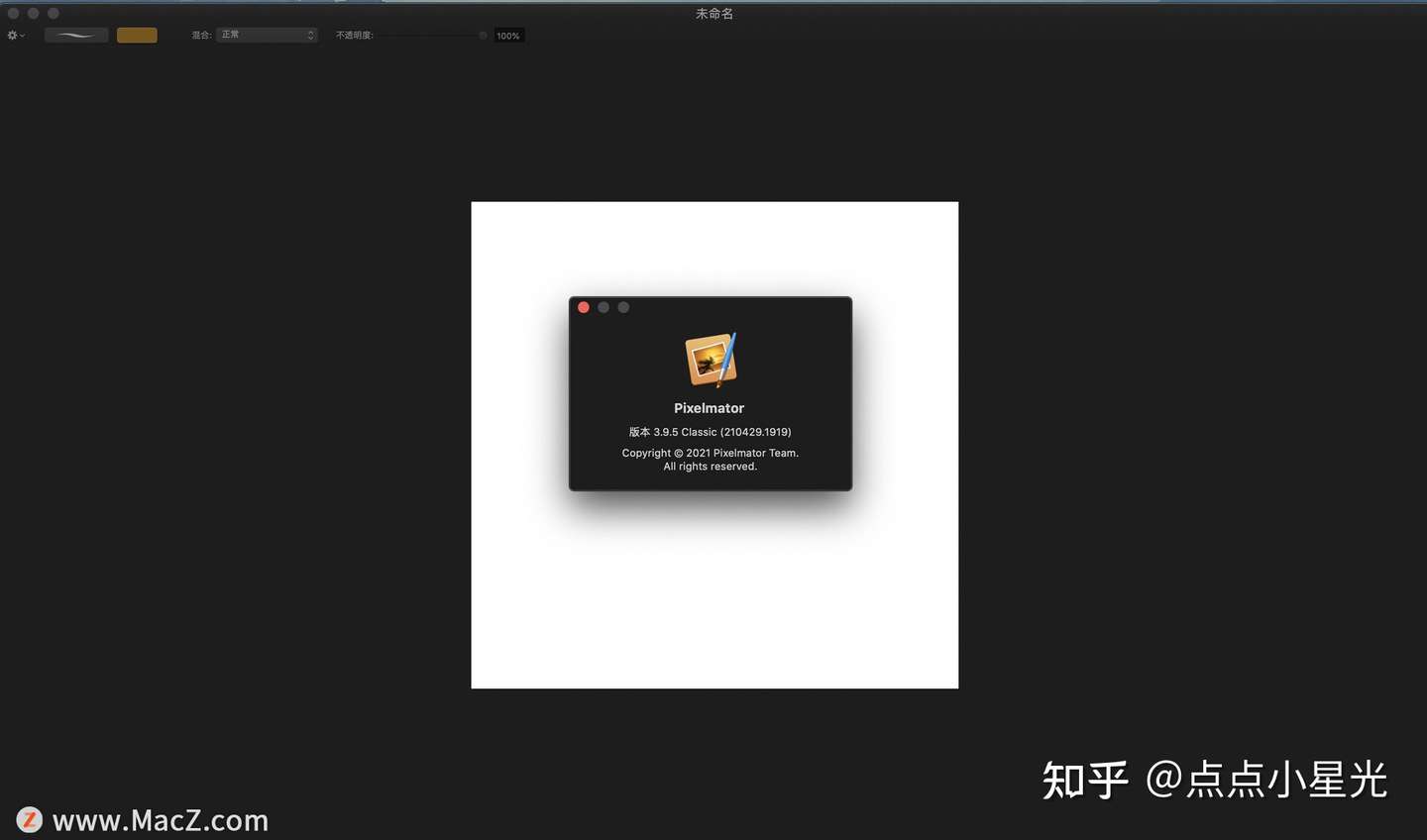Image resolution: width=1427 pixels, height=840 pixels.
Task: Open the brush stroke preset picker
Action: coord(76,36)
